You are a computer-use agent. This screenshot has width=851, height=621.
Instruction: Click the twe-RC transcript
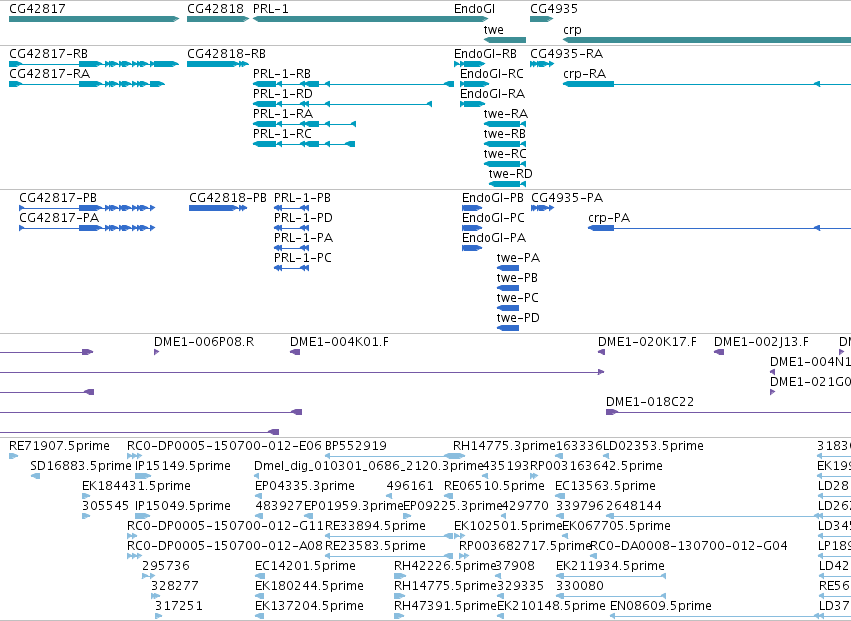tap(505, 164)
